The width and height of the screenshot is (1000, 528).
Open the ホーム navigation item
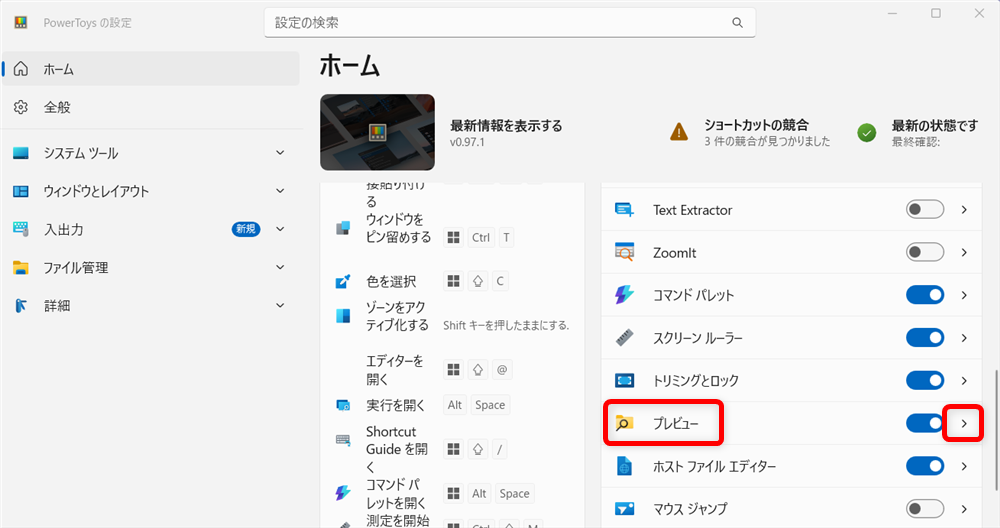(x=151, y=69)
